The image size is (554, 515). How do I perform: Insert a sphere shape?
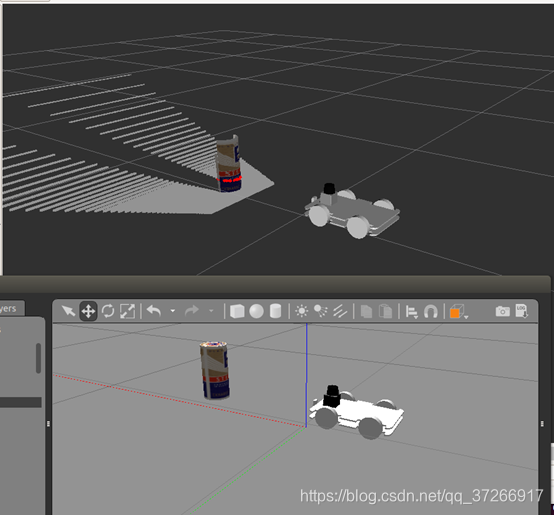(x=256, y=312)
